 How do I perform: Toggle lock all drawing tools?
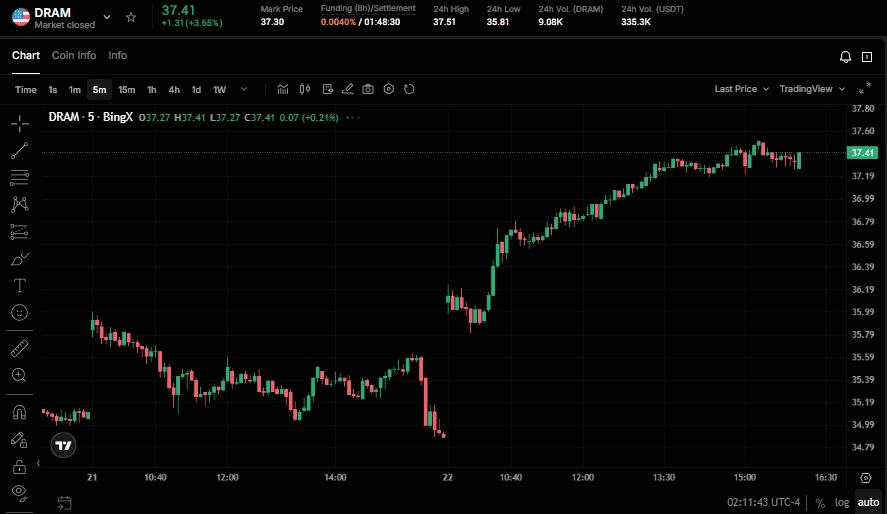[19, 466]
